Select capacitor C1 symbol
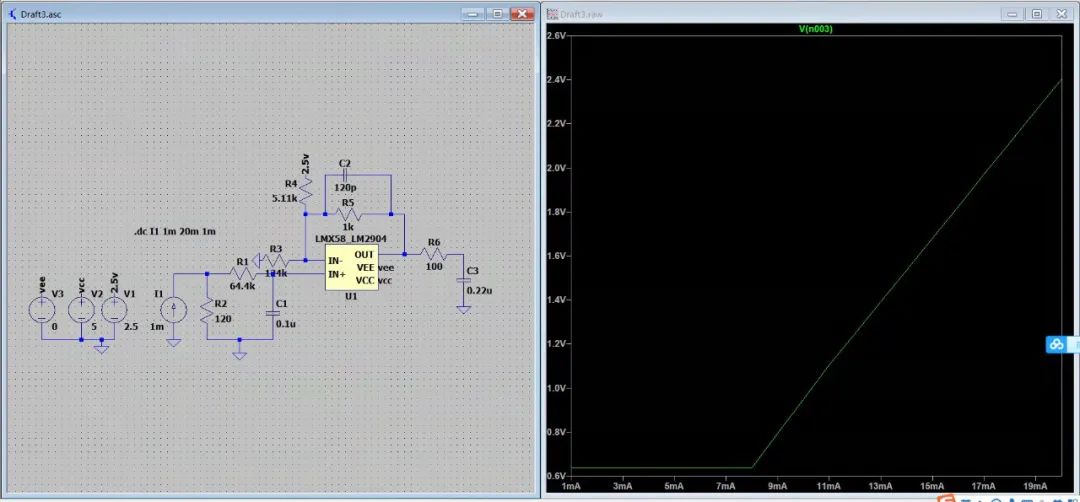The height and width of the screenshot is (502, 1080). [272, 313]
